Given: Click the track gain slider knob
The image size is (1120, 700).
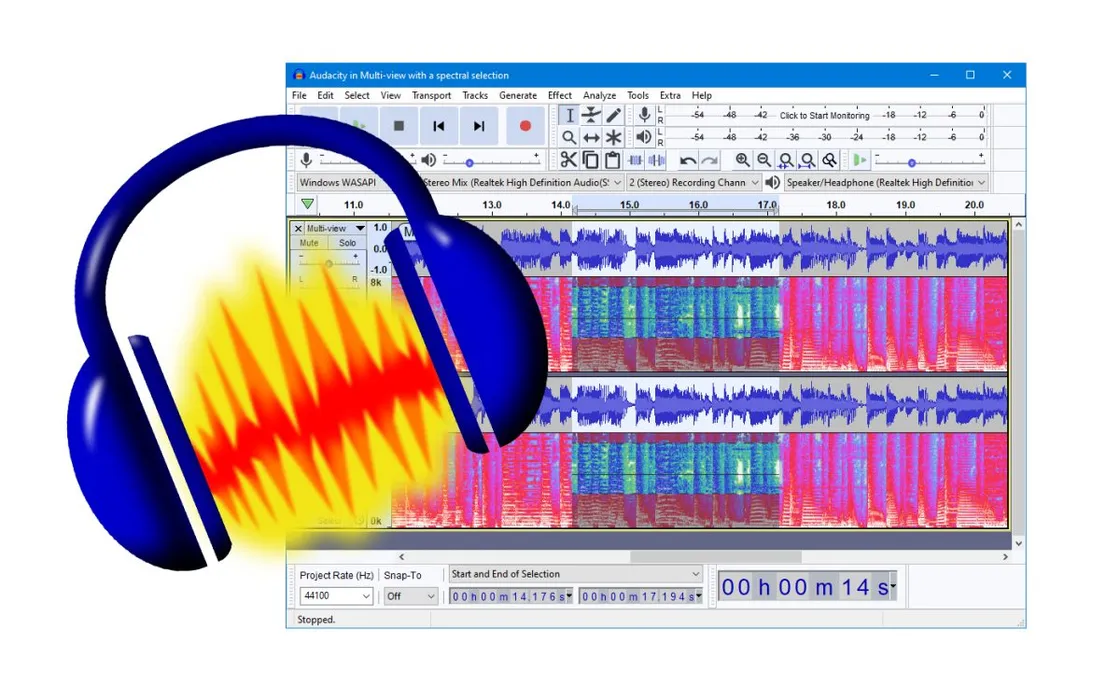Looking at the screenshot, I should 329,264.
